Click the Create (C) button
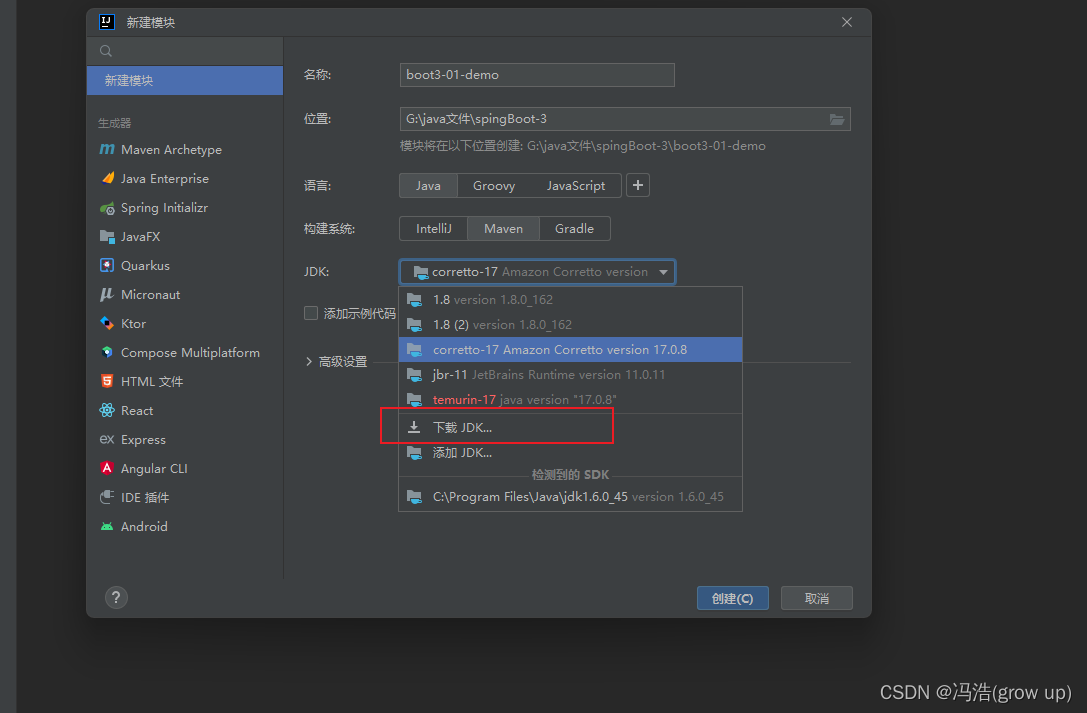Viewport: 1087px width, 713px height. [733, 598]
